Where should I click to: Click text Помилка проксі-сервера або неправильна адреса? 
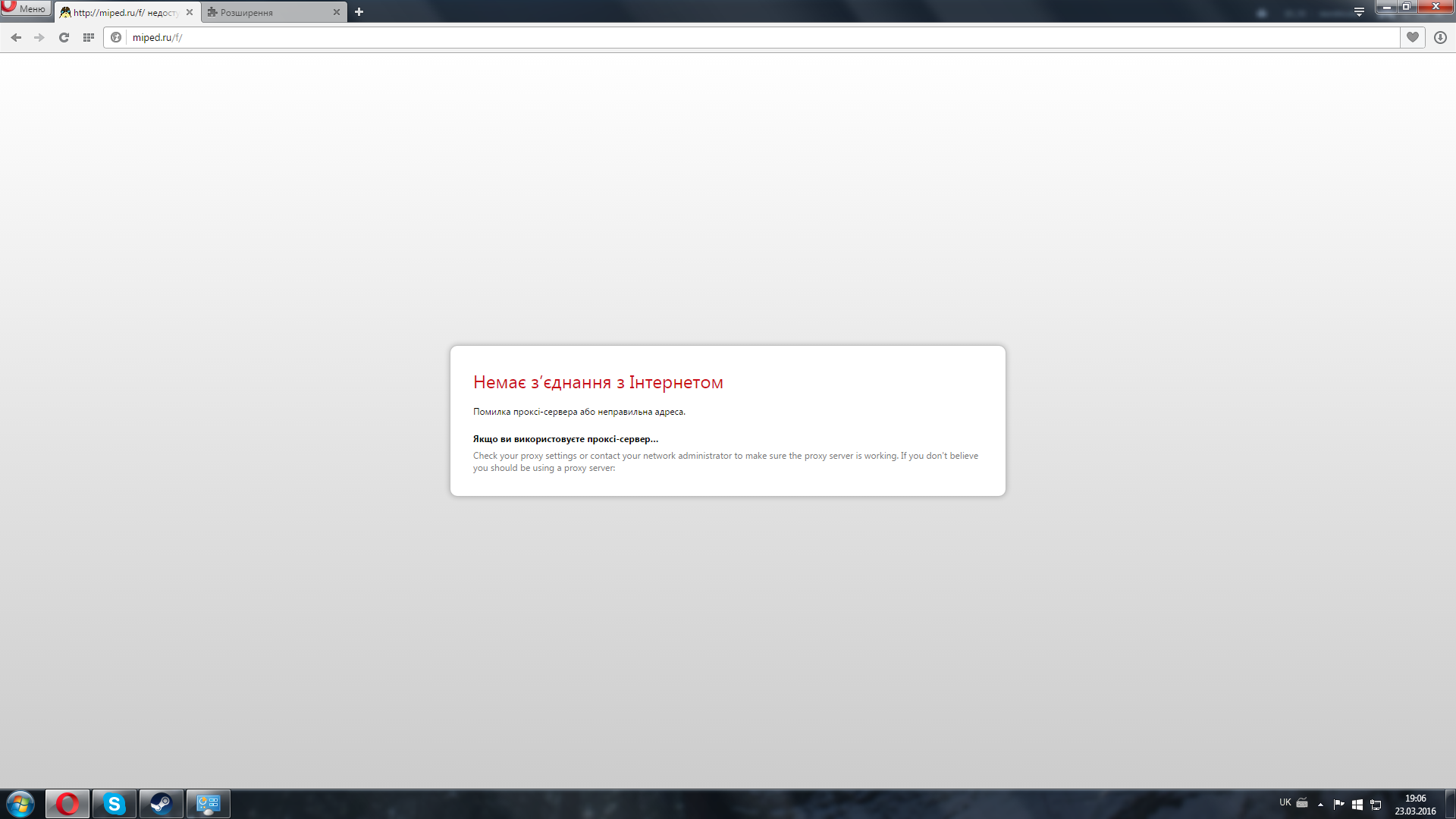pyautogui.click(x=579, y=412)
